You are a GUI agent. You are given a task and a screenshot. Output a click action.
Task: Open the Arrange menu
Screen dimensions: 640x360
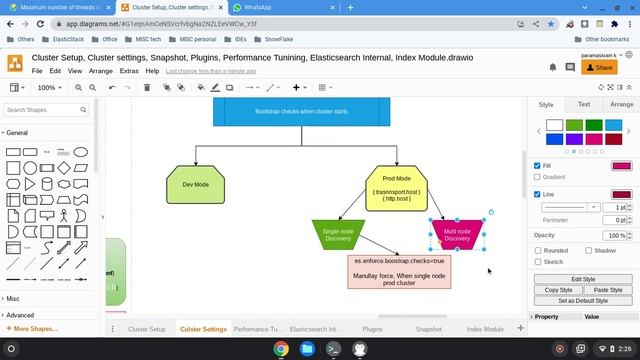[101, 71]
